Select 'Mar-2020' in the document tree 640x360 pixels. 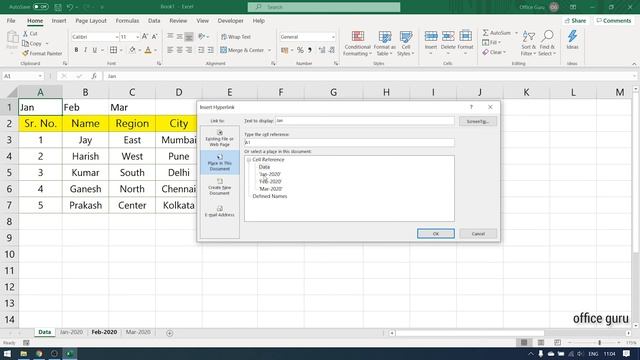[271, 189]
